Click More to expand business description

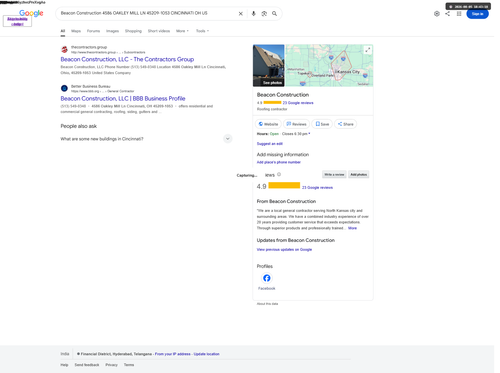[352, 228]
